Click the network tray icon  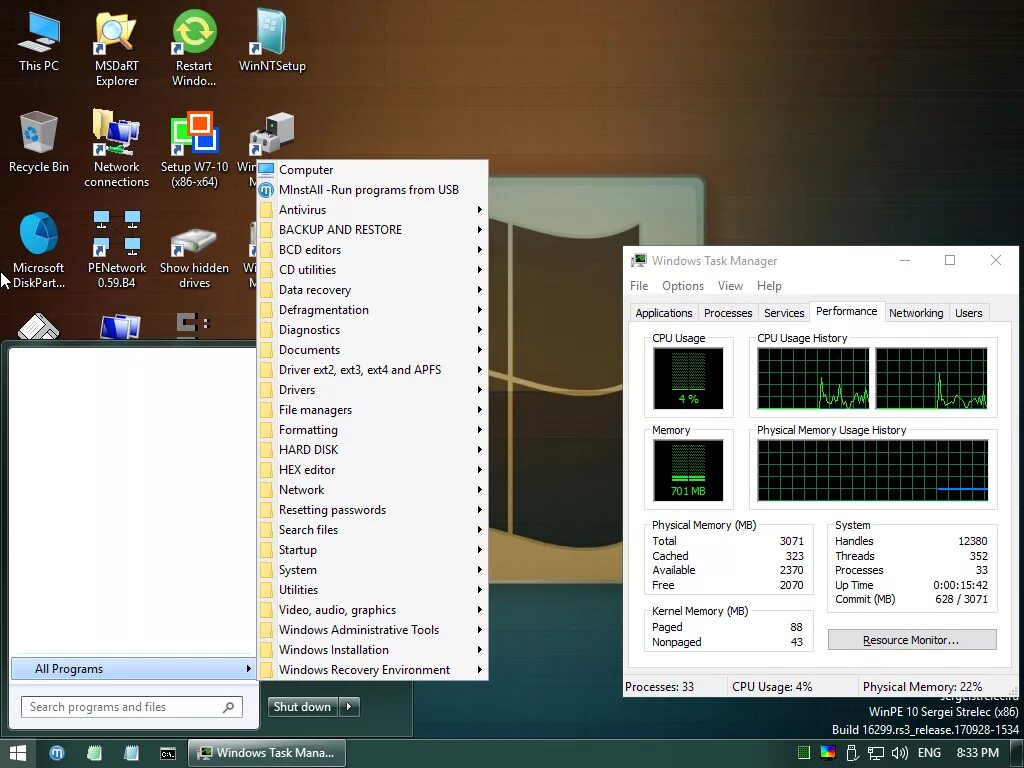pyautogui.click(x=875, y=753)
